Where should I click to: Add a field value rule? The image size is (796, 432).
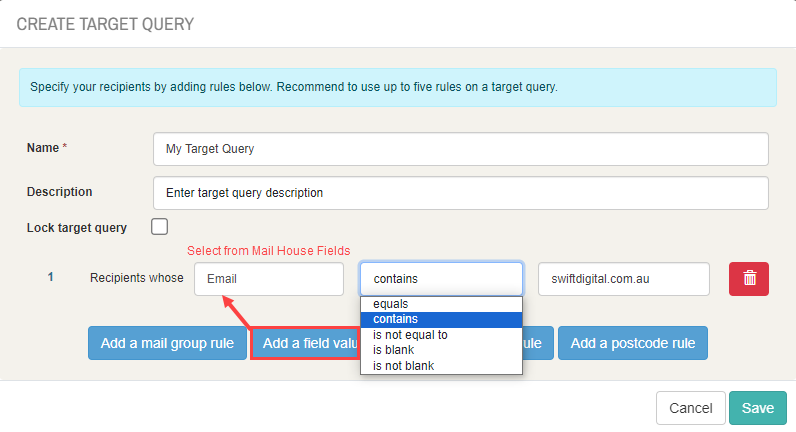coord(306,343)
